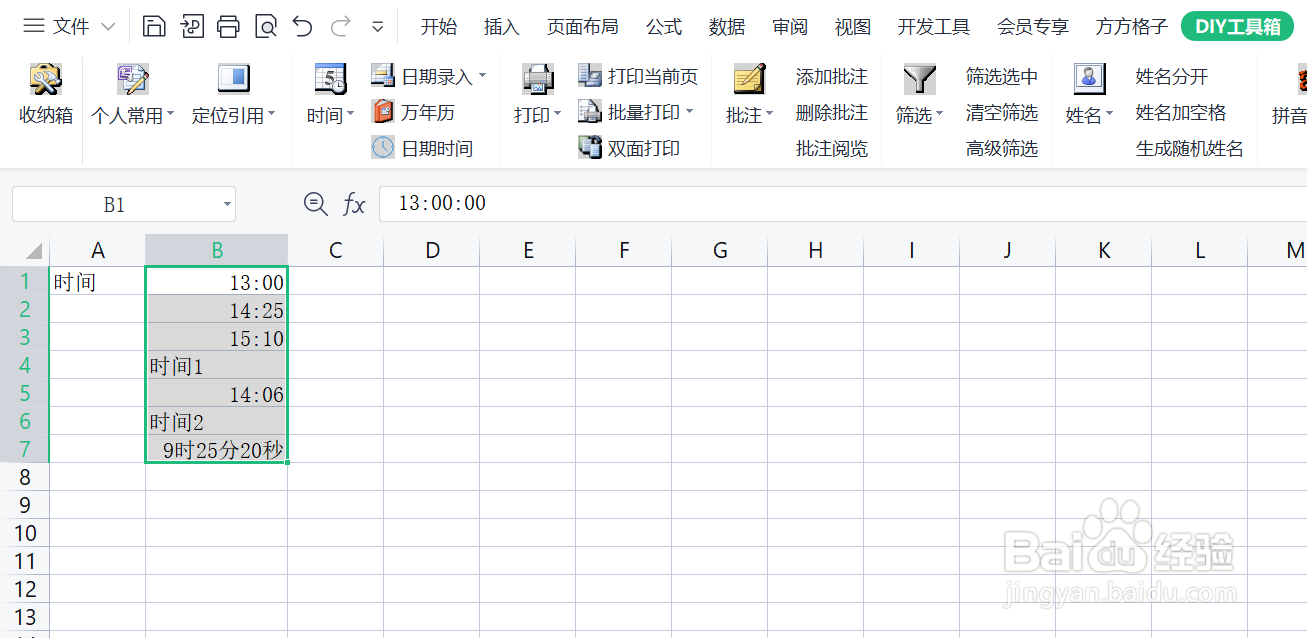Switch to the 插入 tab
Screen dimensions: 1307x638
click(x=502, y=27)
